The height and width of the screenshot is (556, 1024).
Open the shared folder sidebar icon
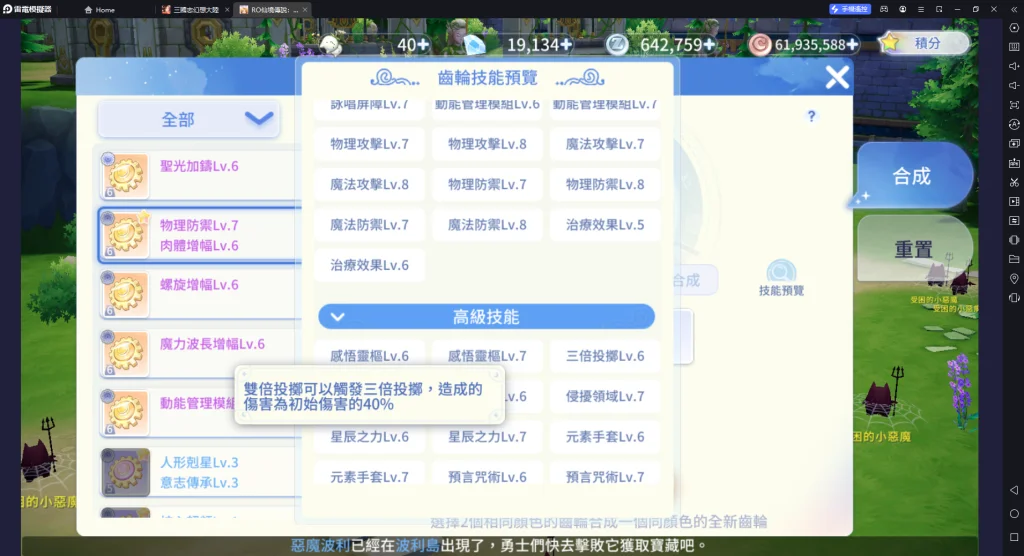1014,259
